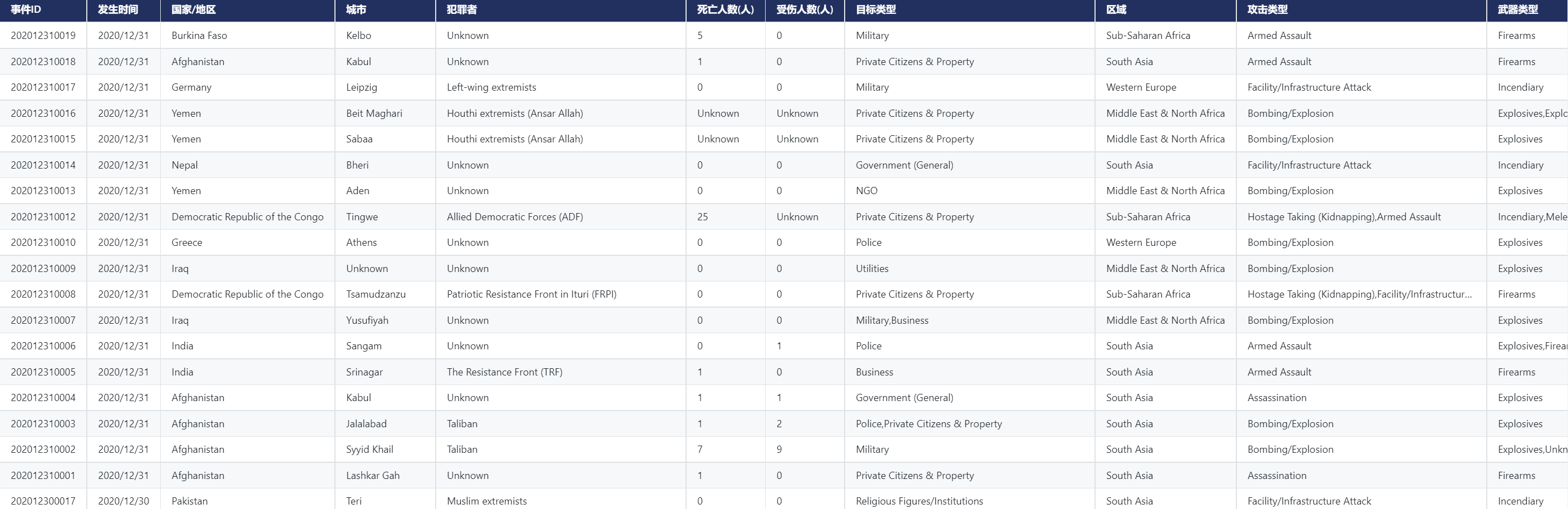Select the 目标类型 column header

point(875,10)
